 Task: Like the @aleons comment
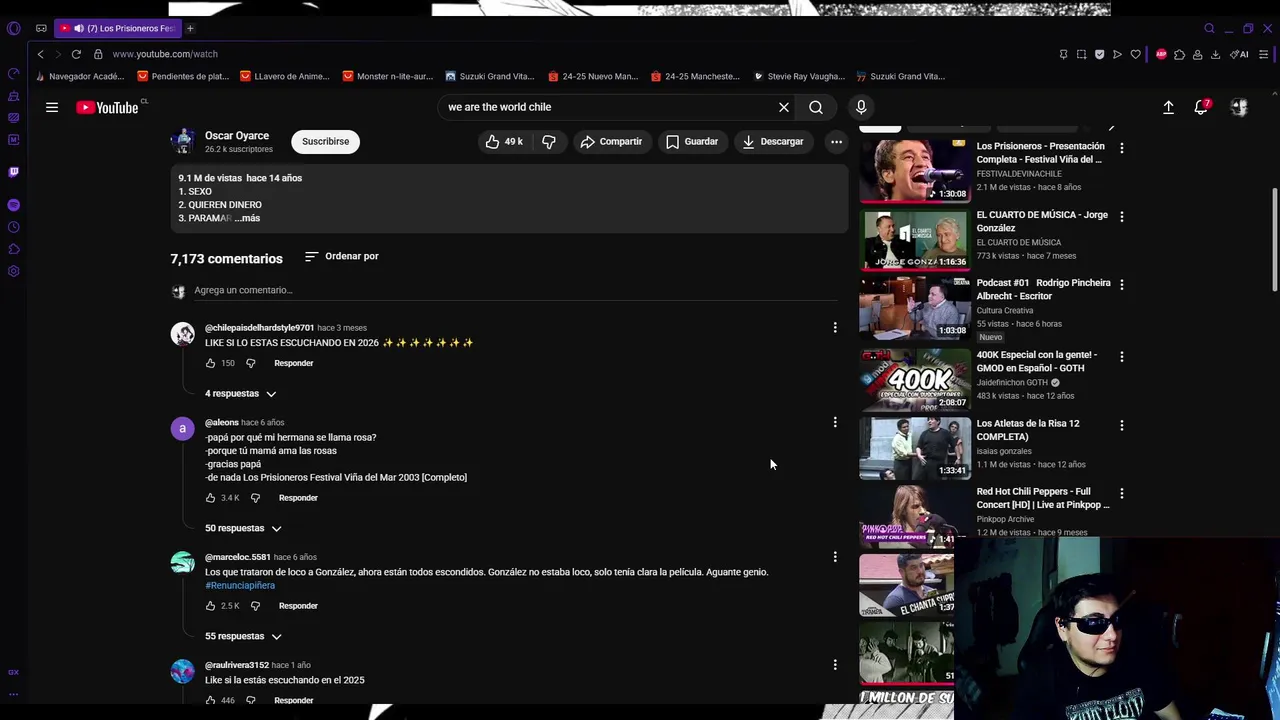[210, 498]
